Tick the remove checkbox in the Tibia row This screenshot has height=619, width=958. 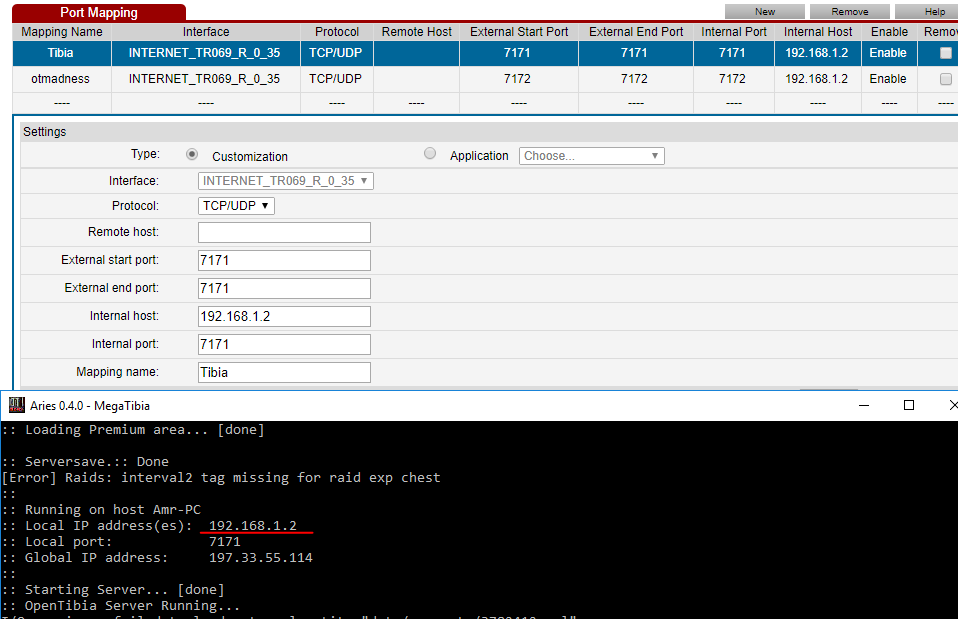945,53
